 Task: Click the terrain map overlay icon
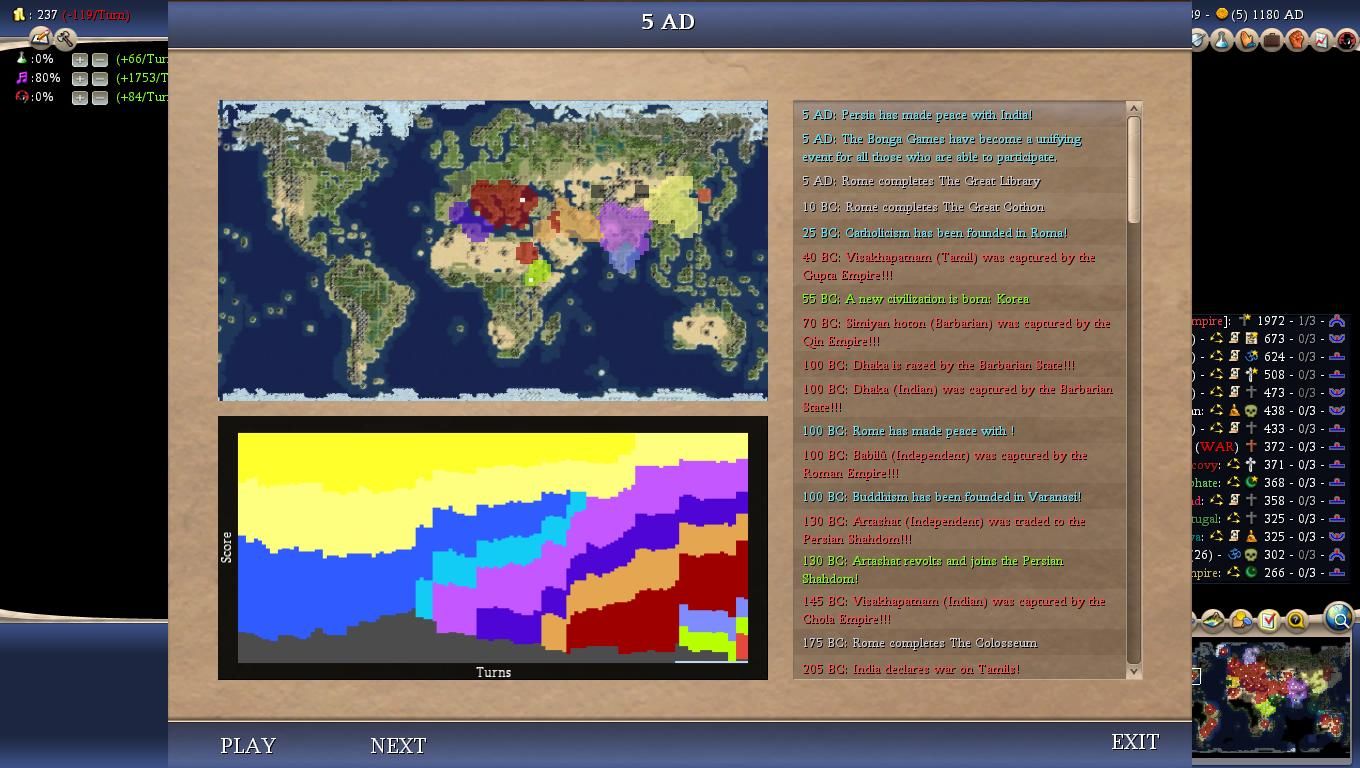point(1213,620)
